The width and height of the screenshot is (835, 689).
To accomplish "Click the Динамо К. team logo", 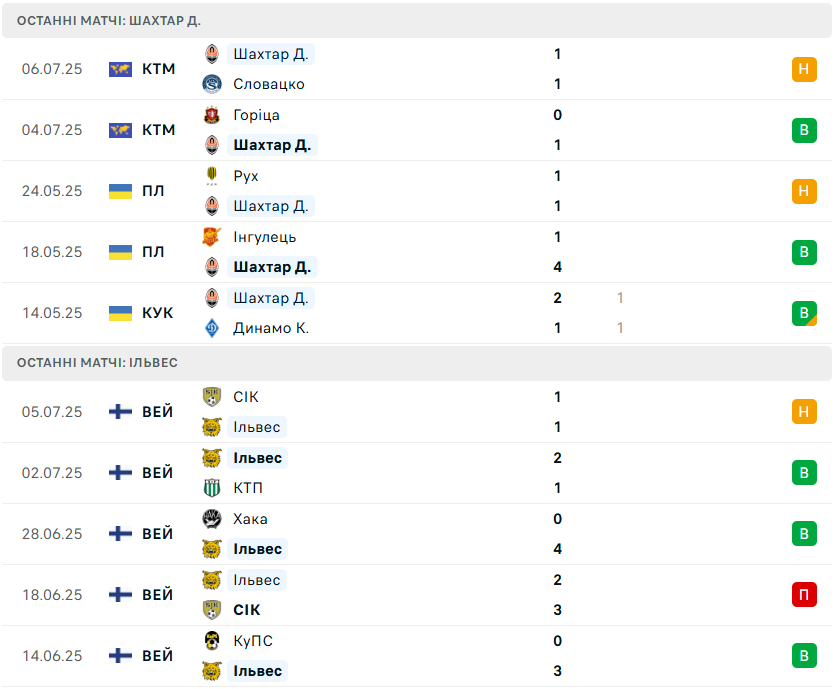I will [212, 328].
